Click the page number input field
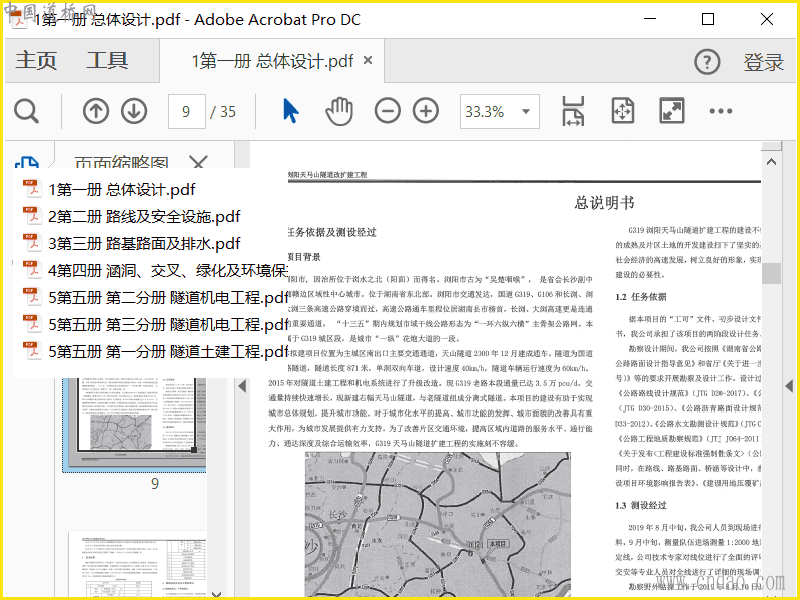 (x=186, y=111)
